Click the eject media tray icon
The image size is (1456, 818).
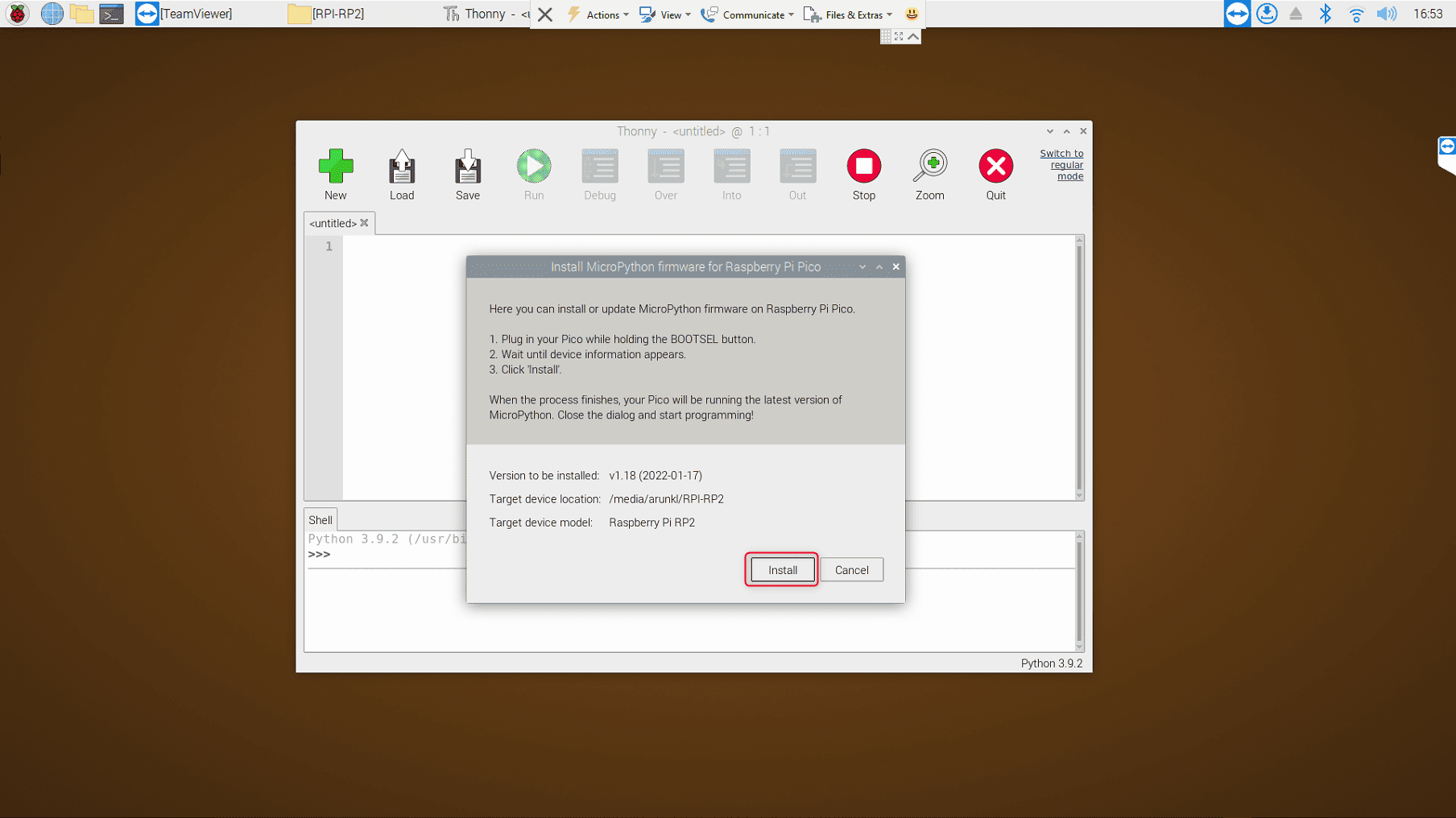1296,14
